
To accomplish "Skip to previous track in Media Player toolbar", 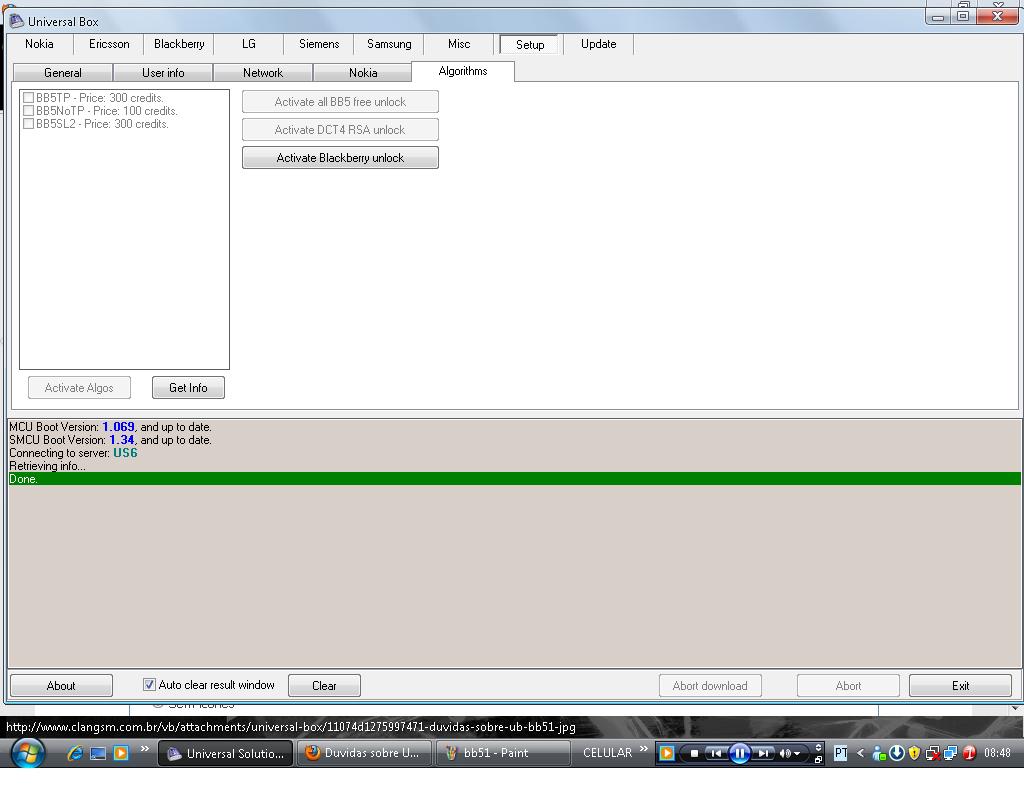I will coord(716,754).
